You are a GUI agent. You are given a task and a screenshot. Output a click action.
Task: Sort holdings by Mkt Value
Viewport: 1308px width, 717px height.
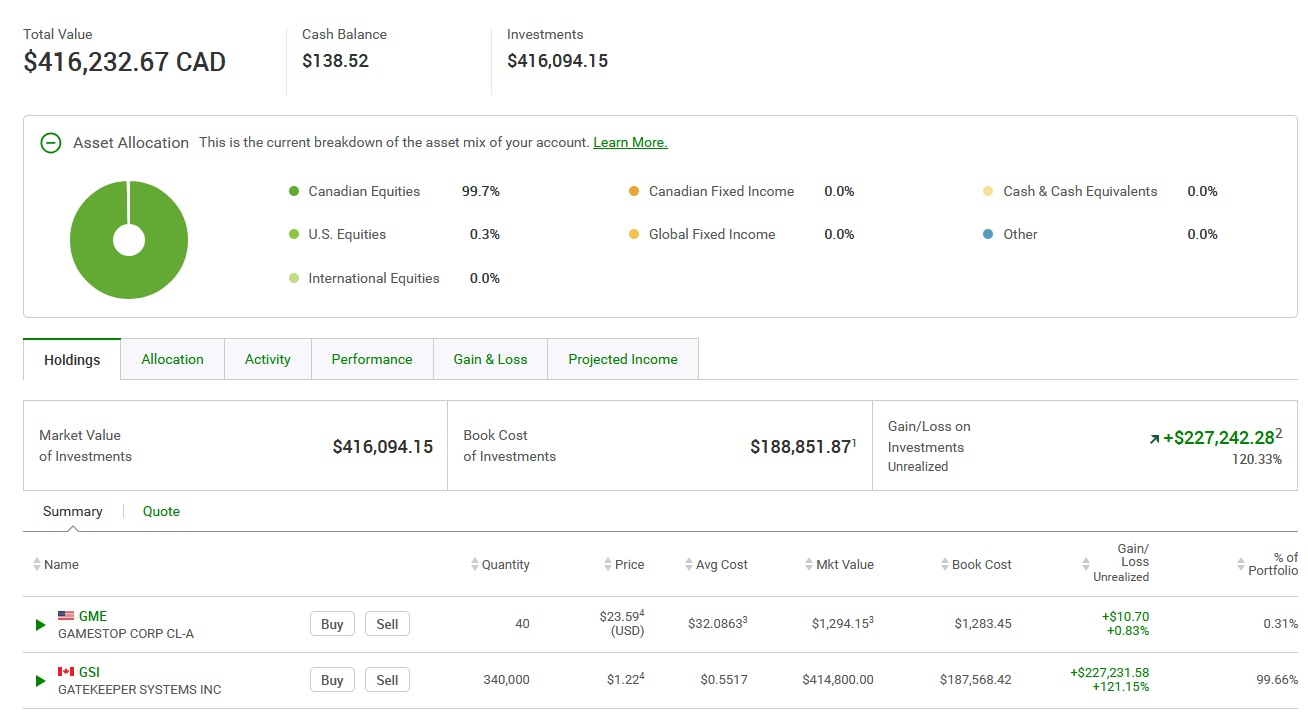(839, 565)
